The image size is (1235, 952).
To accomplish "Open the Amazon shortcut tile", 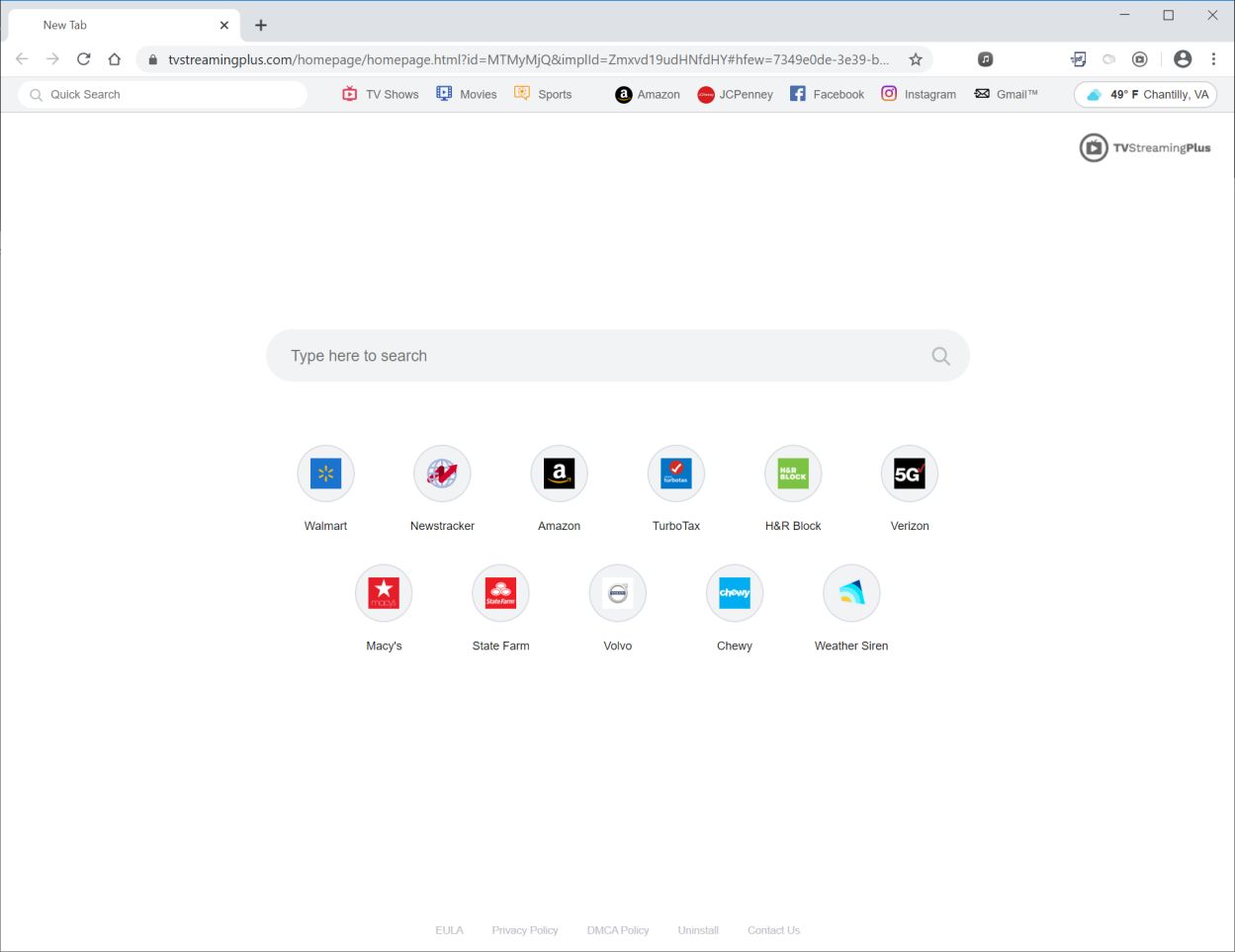I will (559, 474).
